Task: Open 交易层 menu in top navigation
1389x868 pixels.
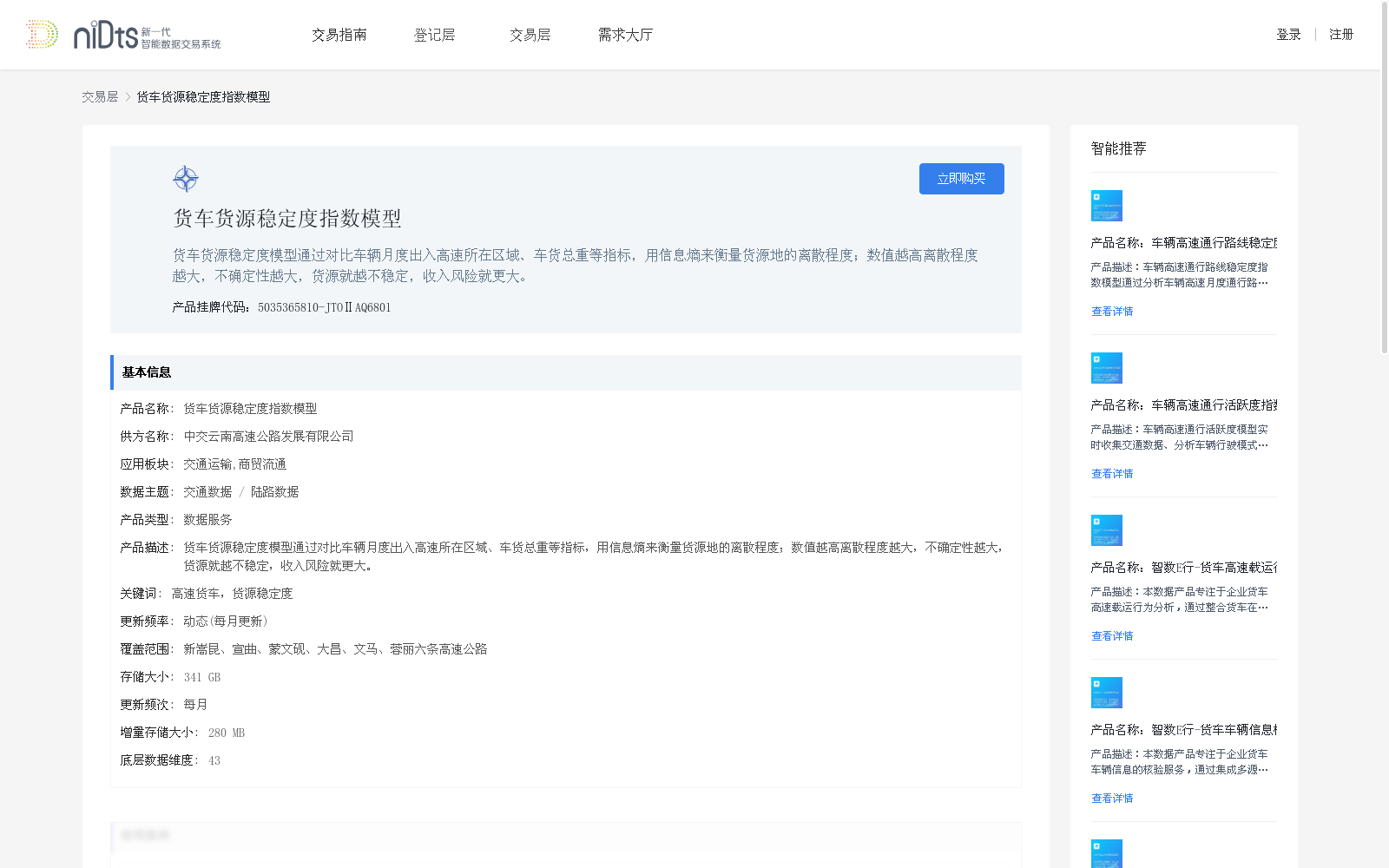Action: (x=530, y=35)
